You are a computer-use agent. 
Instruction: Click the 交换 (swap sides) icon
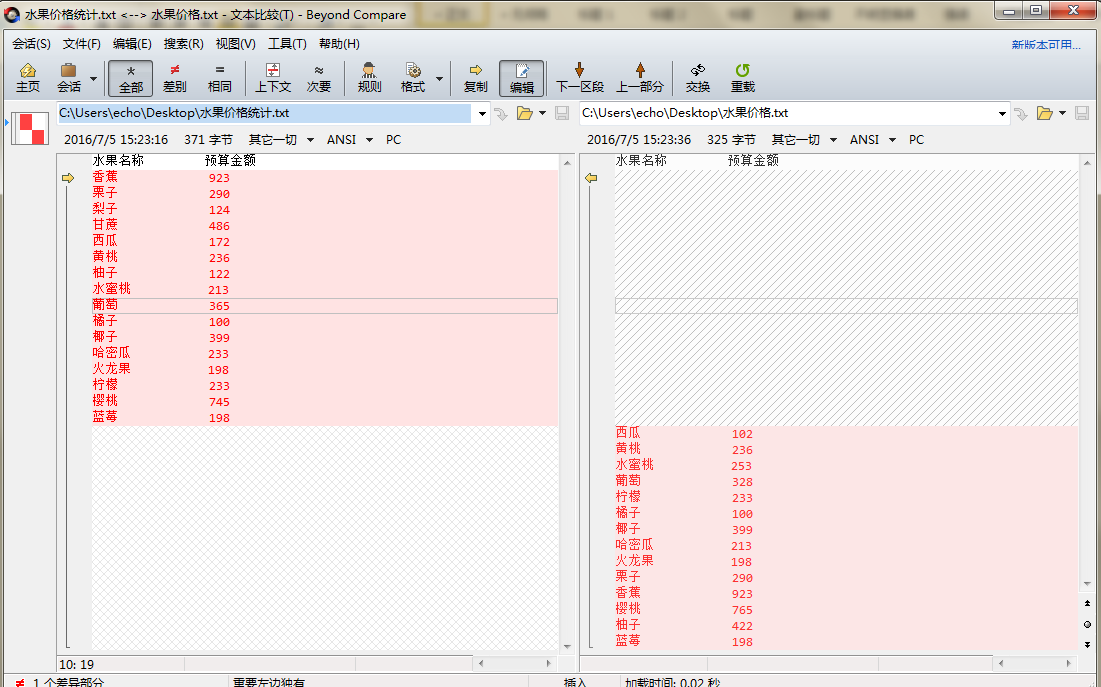coord(697,77)
